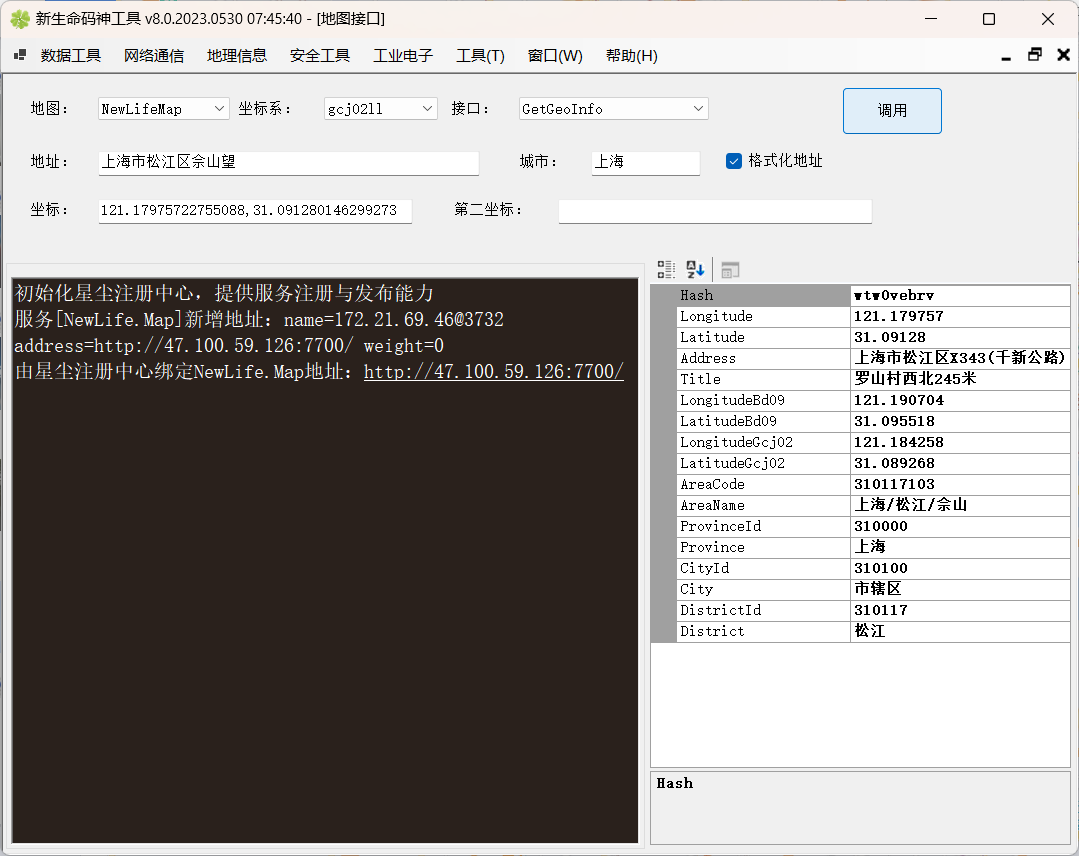Click the app clover icon in title bar

tap(20, 19)
